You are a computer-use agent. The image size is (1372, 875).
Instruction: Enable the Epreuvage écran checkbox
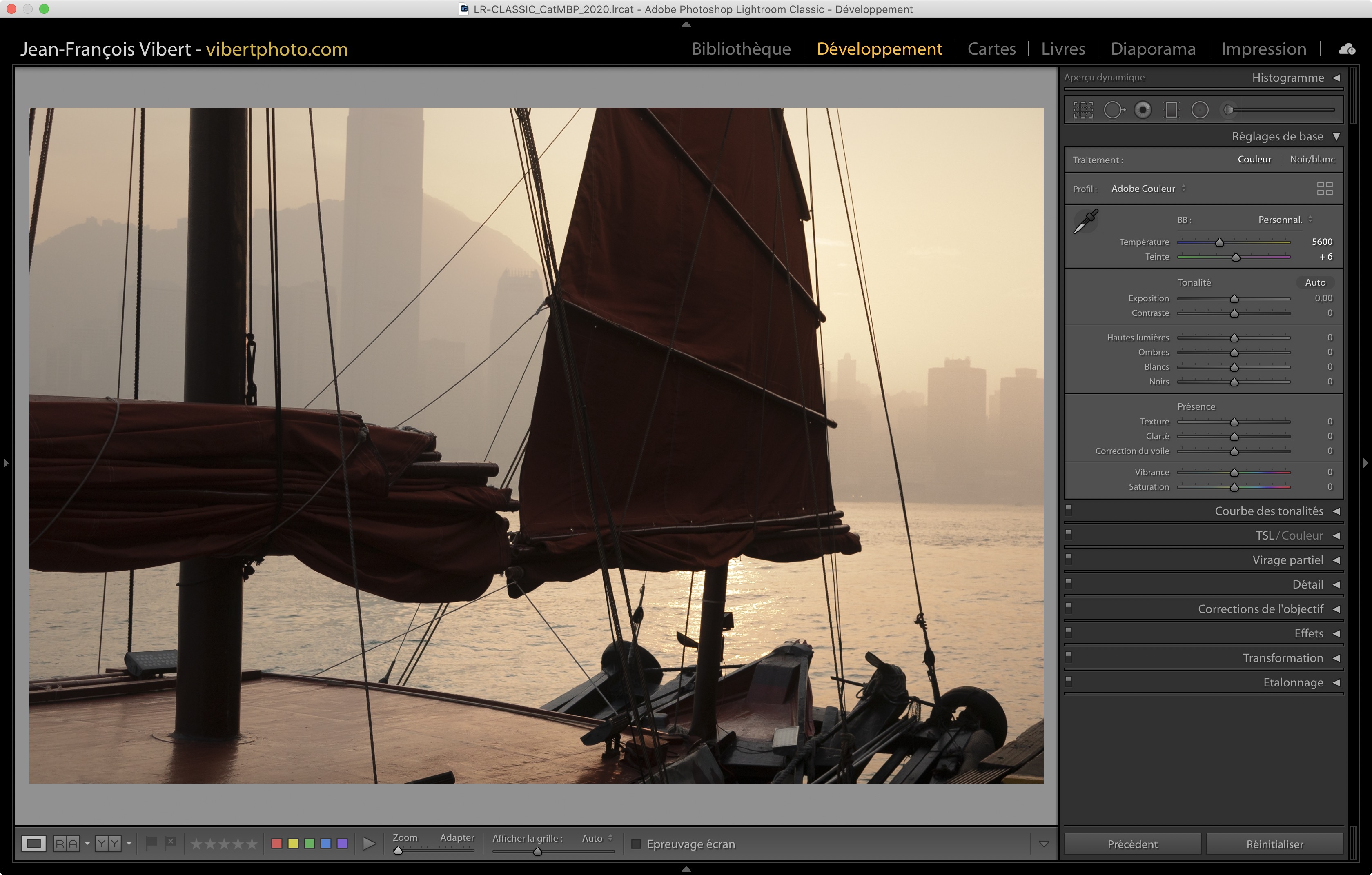(x=637, y=844)
